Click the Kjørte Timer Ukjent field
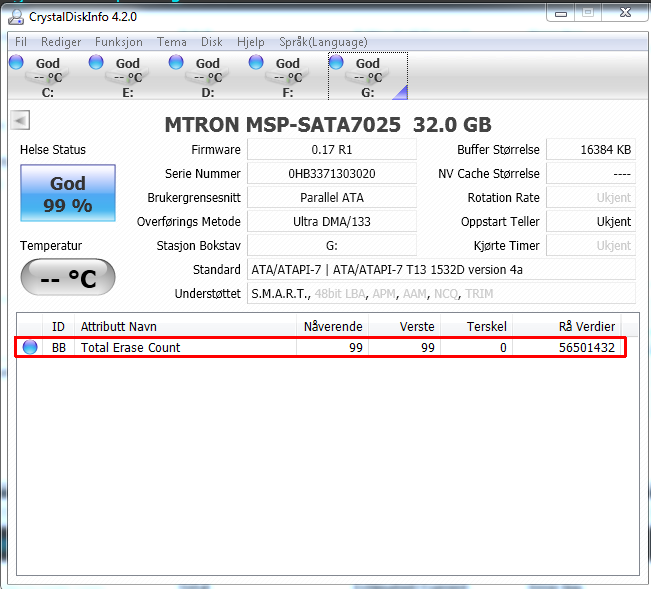The height and width of the screenshot is (589, 651). [591, 246]
